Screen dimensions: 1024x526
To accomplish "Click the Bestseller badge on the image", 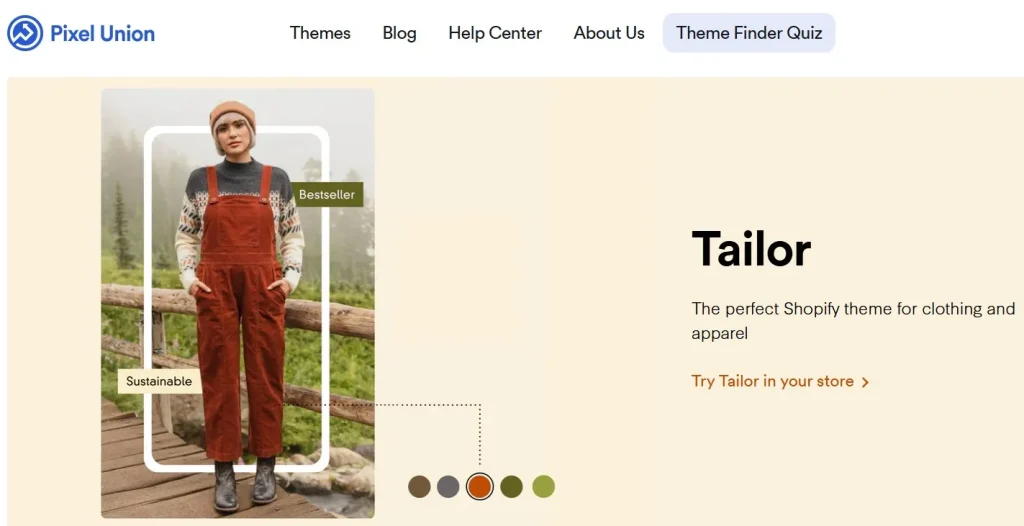I will (x=327, y=195).
